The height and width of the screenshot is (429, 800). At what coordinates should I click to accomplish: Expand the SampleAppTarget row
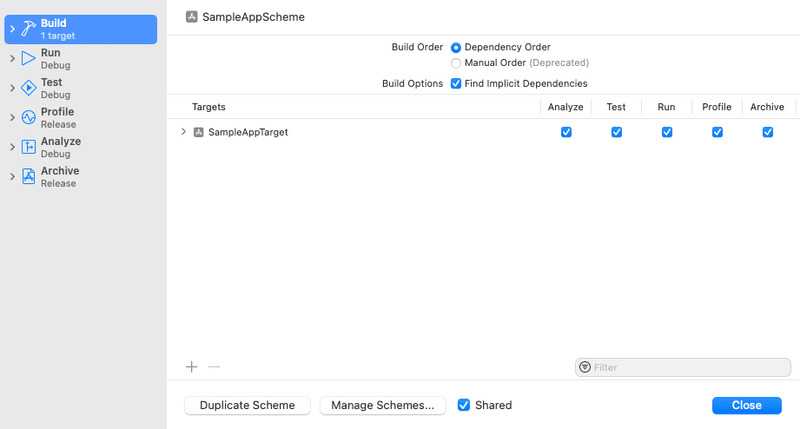tap(183, 132)
